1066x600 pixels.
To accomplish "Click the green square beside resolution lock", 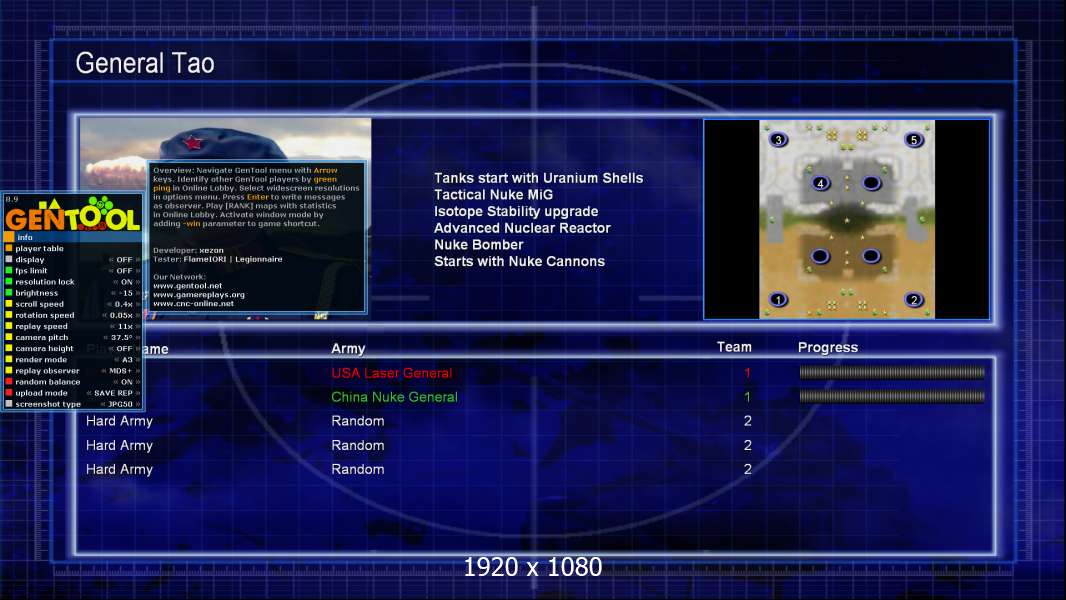I will (x=9, y=282).
